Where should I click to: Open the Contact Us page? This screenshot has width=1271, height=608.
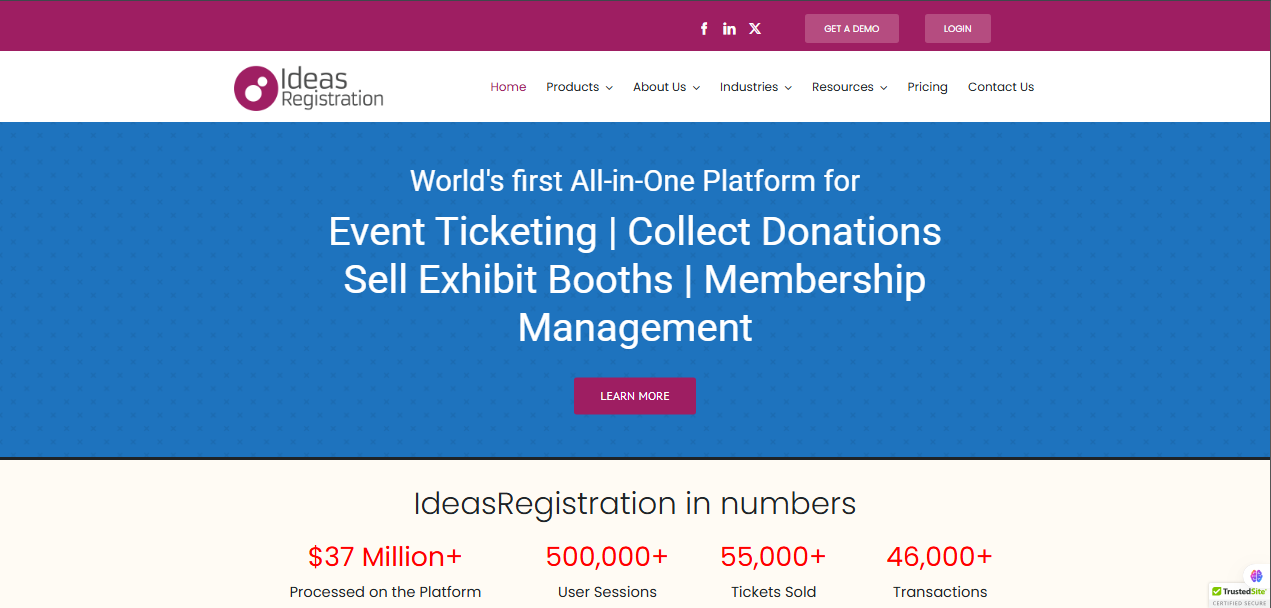coord(1001,87)
